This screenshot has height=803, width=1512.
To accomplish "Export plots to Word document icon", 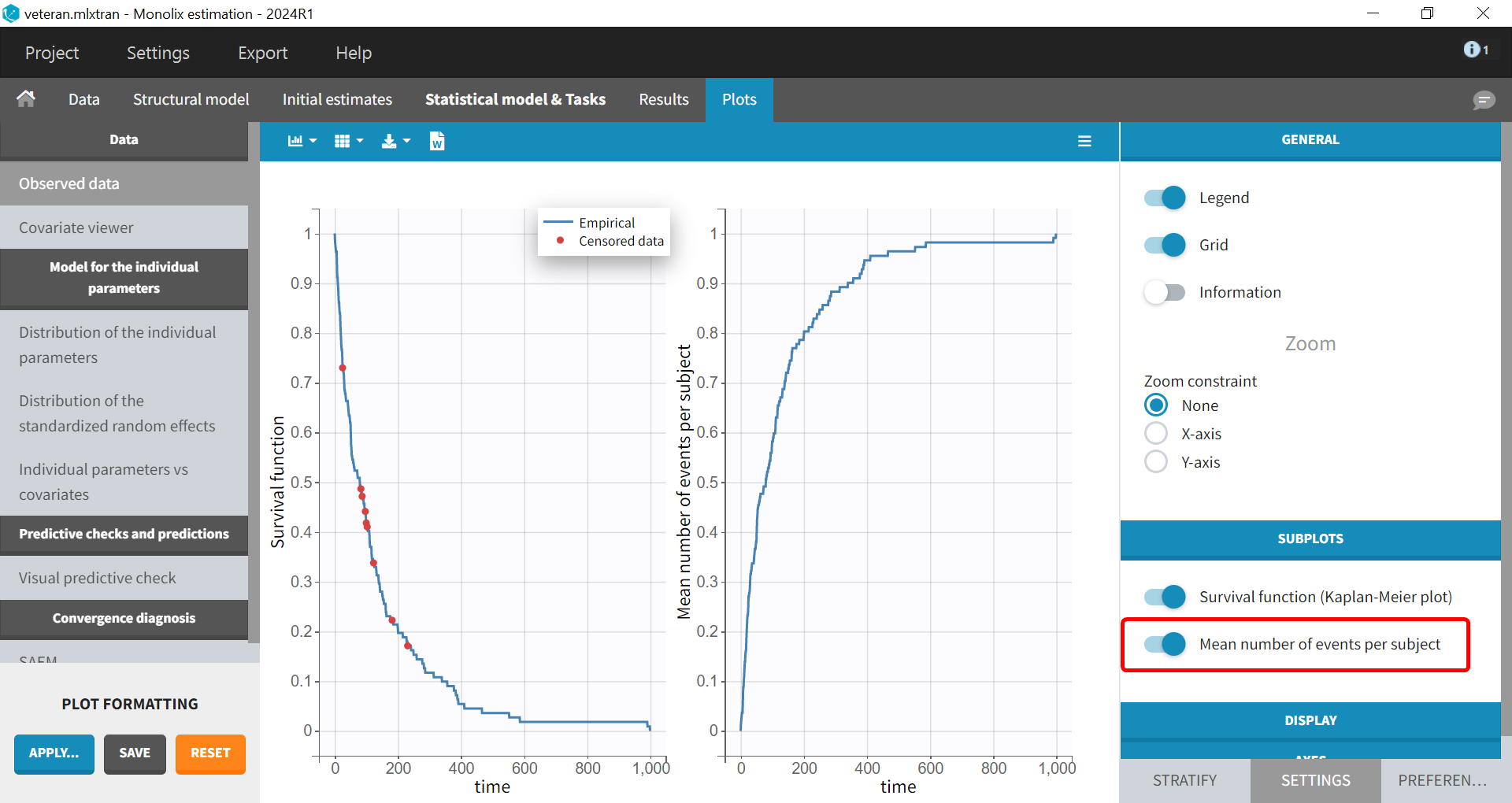I will 437,141.
